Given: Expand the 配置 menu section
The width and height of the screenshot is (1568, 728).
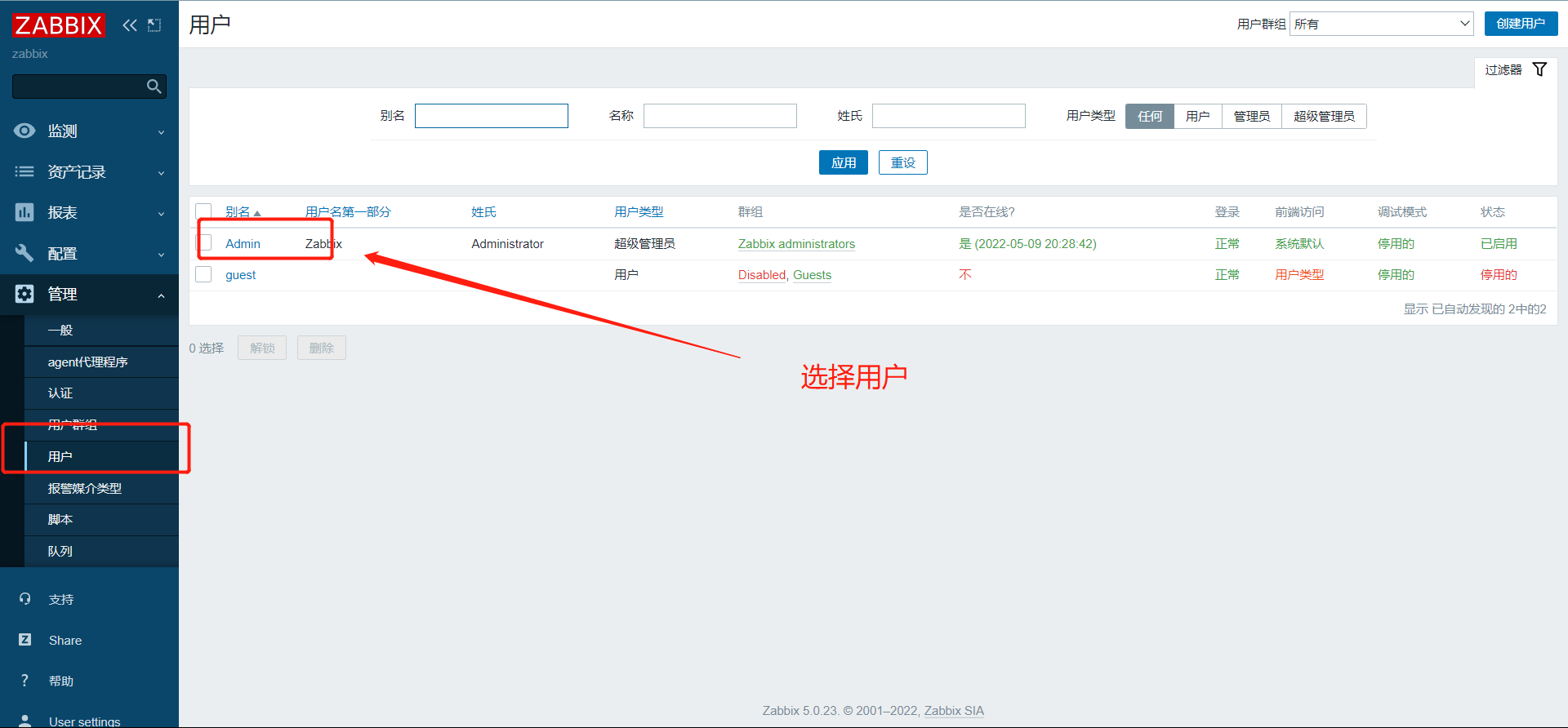Looking at the screenshot, I should [161, 254].
